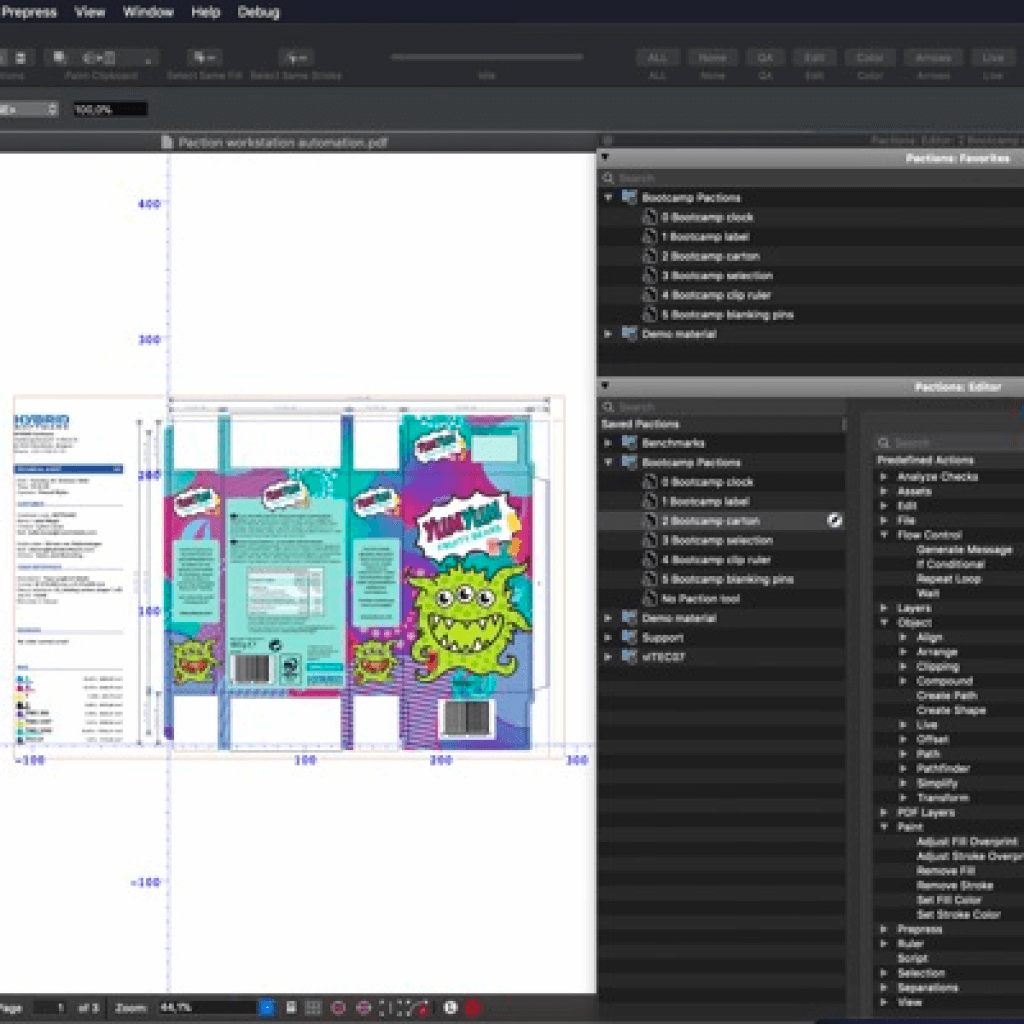Open the View menu
The image size is (1024, 1024).
pyautogui.click(x=90, y=12)
